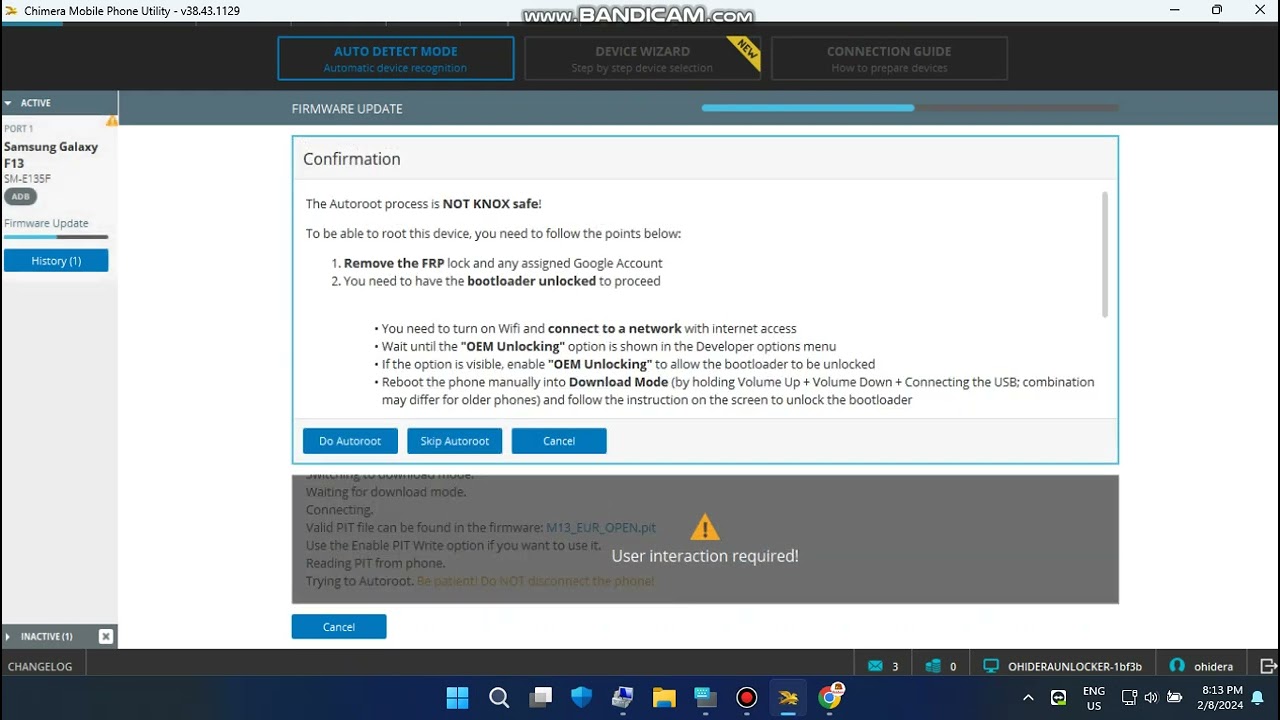Open the Connection Guide tab

(x=889, y=59)
